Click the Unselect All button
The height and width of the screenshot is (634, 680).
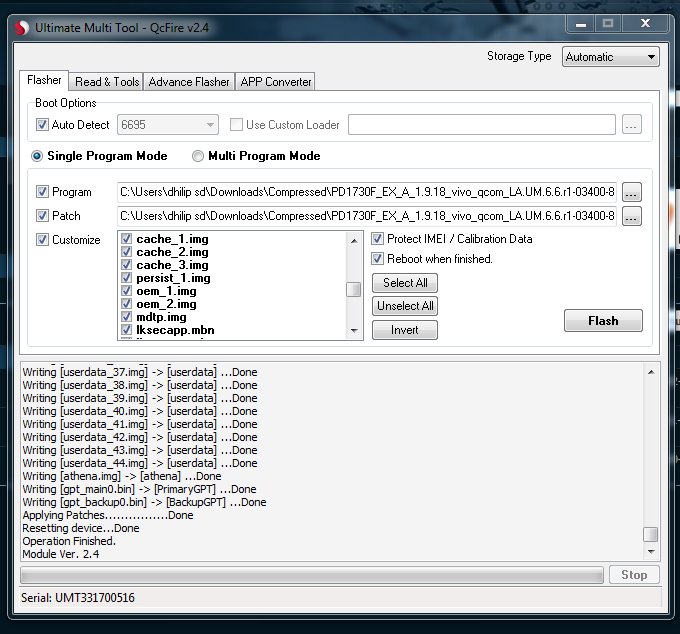(405, 306)
